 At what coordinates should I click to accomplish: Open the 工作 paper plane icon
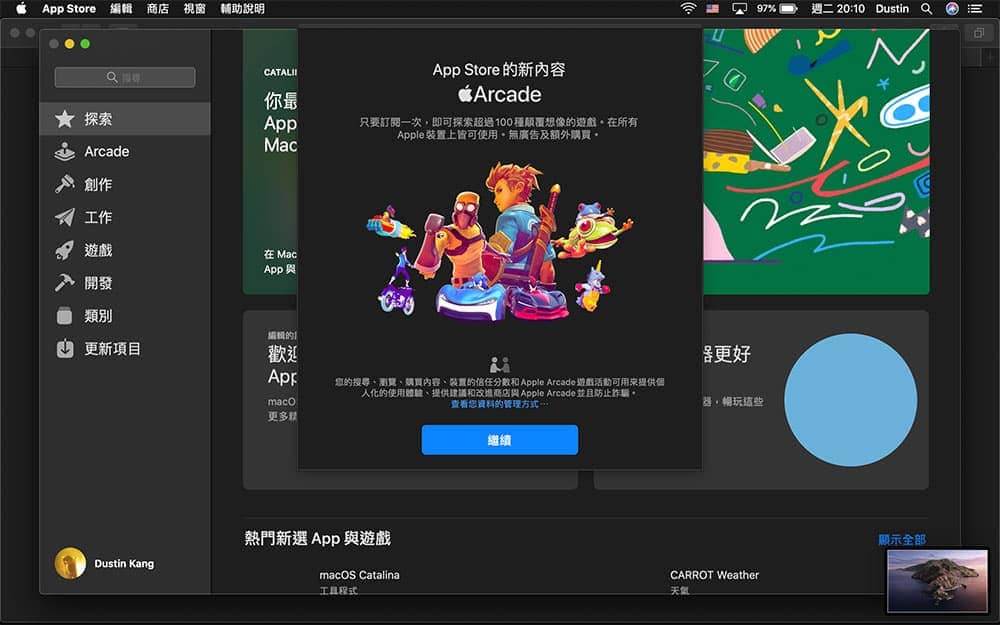tap(64, 217)
